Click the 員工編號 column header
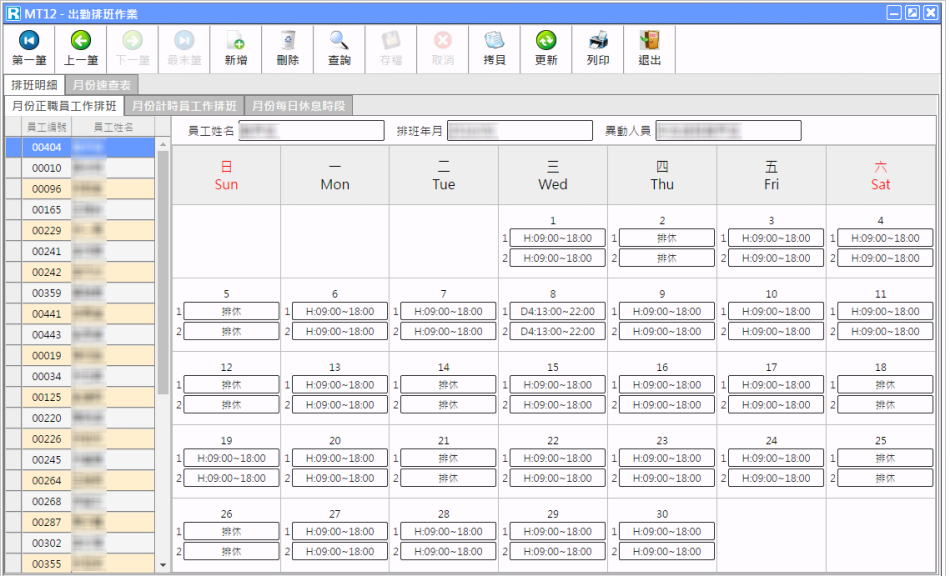This screenshot has height=576, width=950. point(47,127)
